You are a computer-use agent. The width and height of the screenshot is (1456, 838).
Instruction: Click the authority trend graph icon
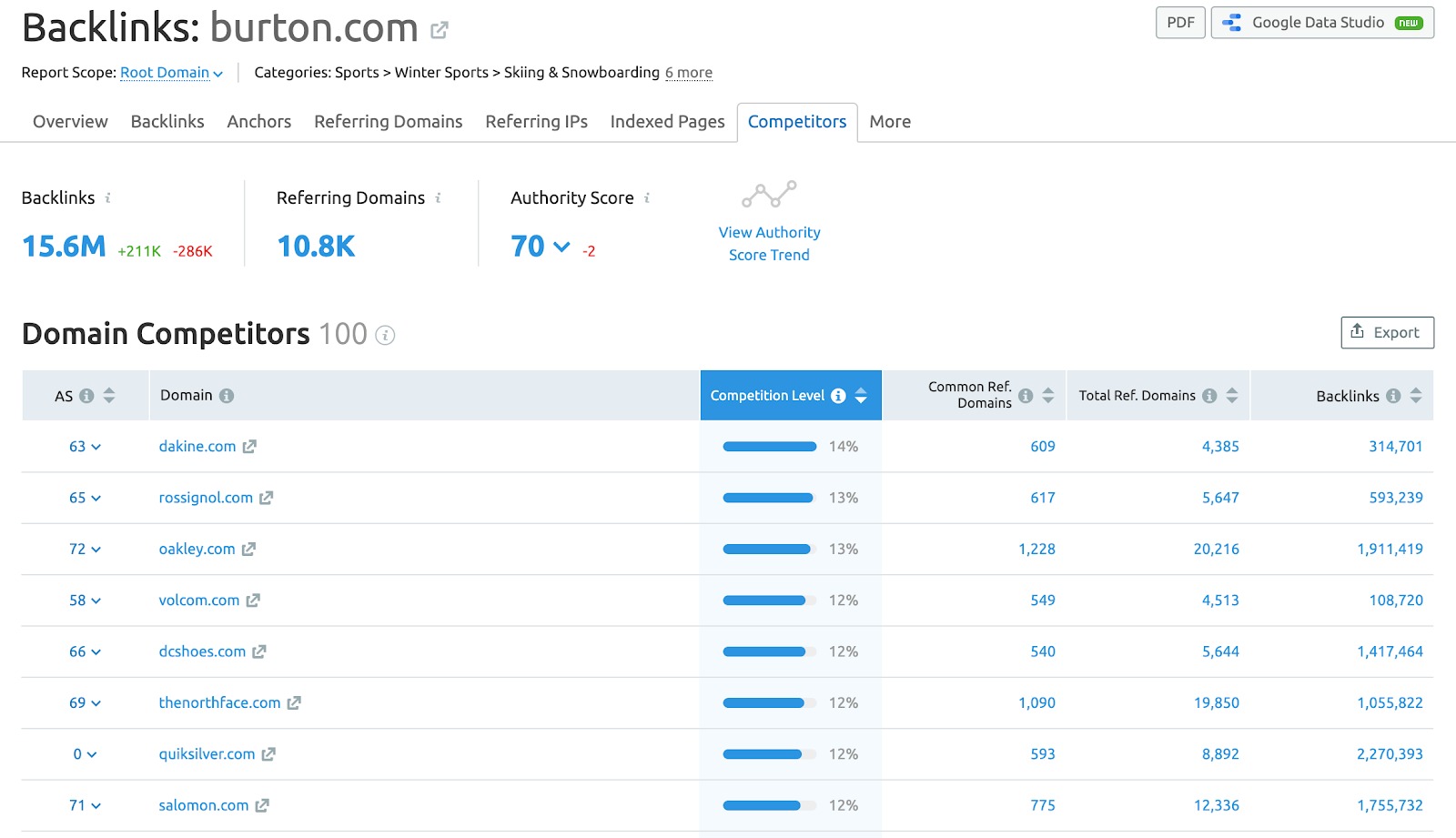(769, 194)
